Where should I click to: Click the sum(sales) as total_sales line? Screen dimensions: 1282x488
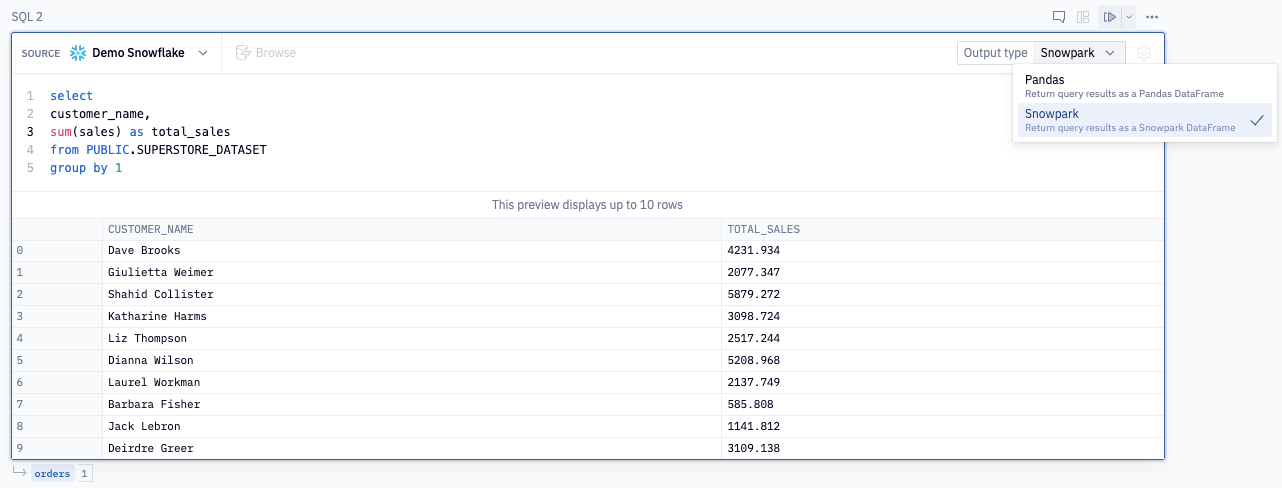140,132
